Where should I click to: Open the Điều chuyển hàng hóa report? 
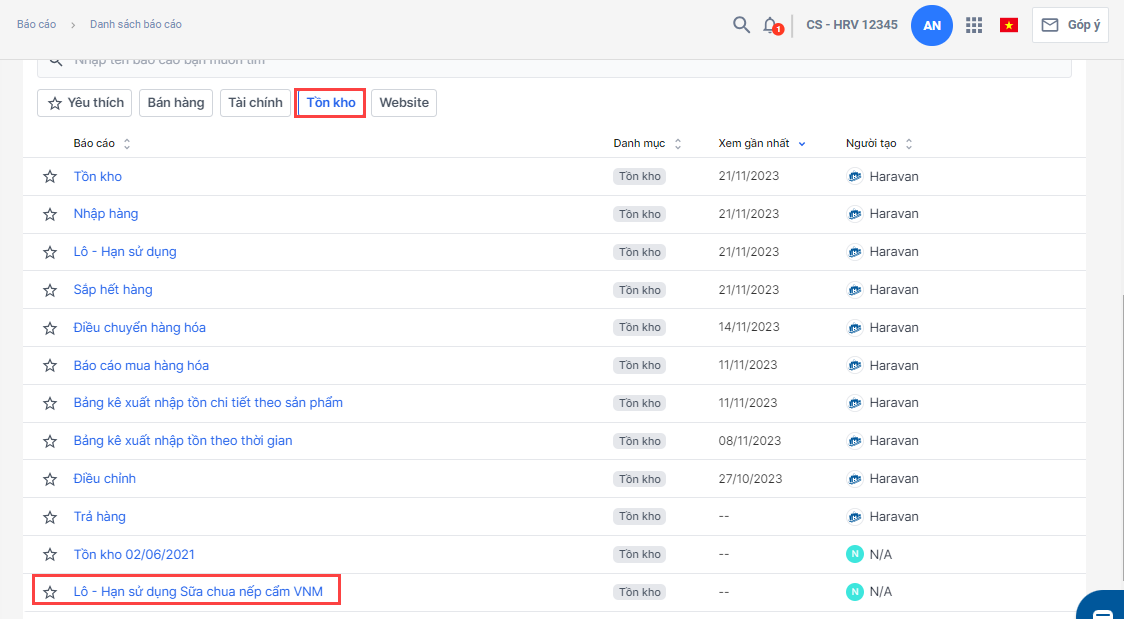pos(140,328)
